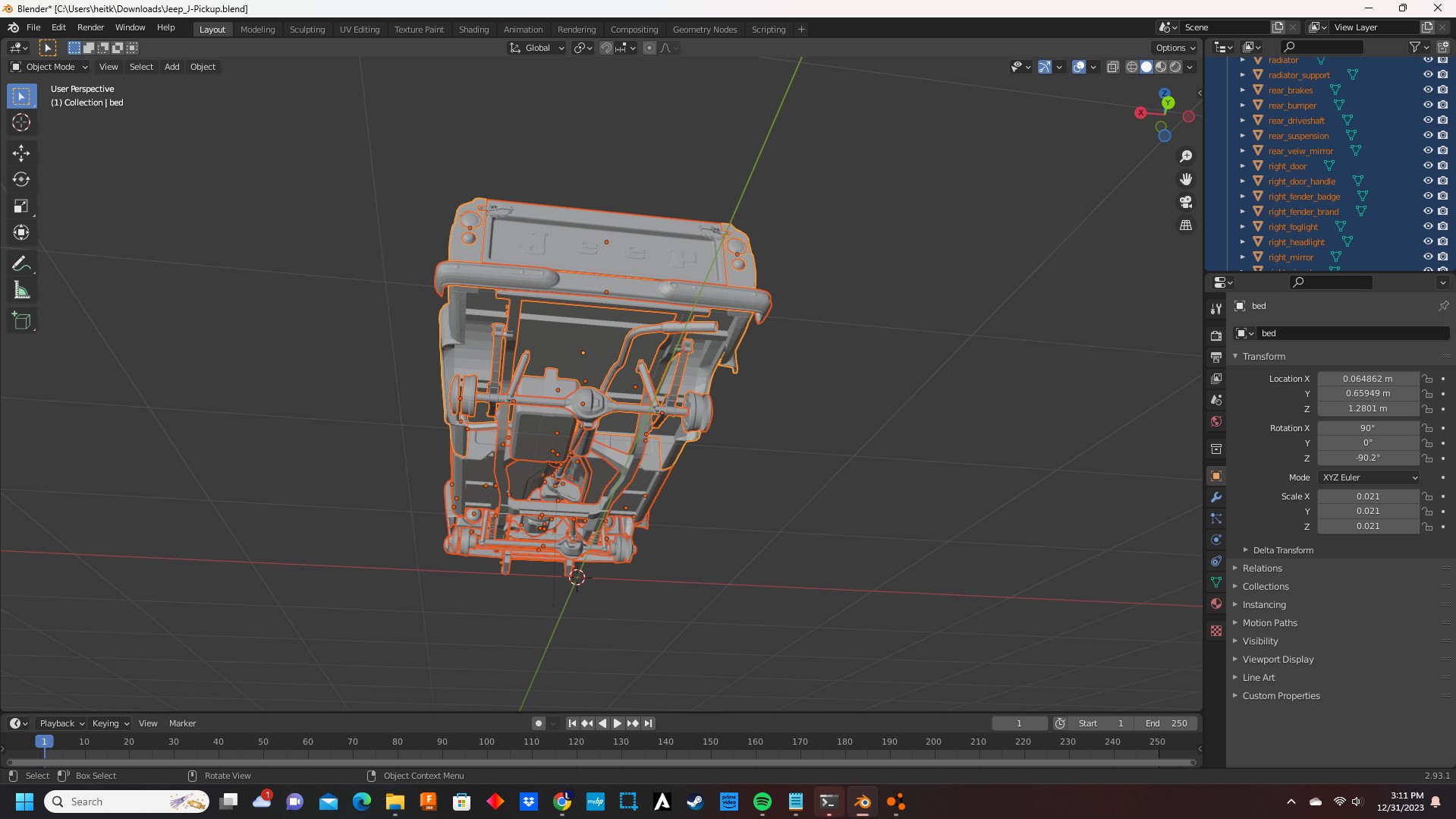Open the Object Mode dropdown
This screenshot has height=819, width=1456.
[x=50, y=67]
